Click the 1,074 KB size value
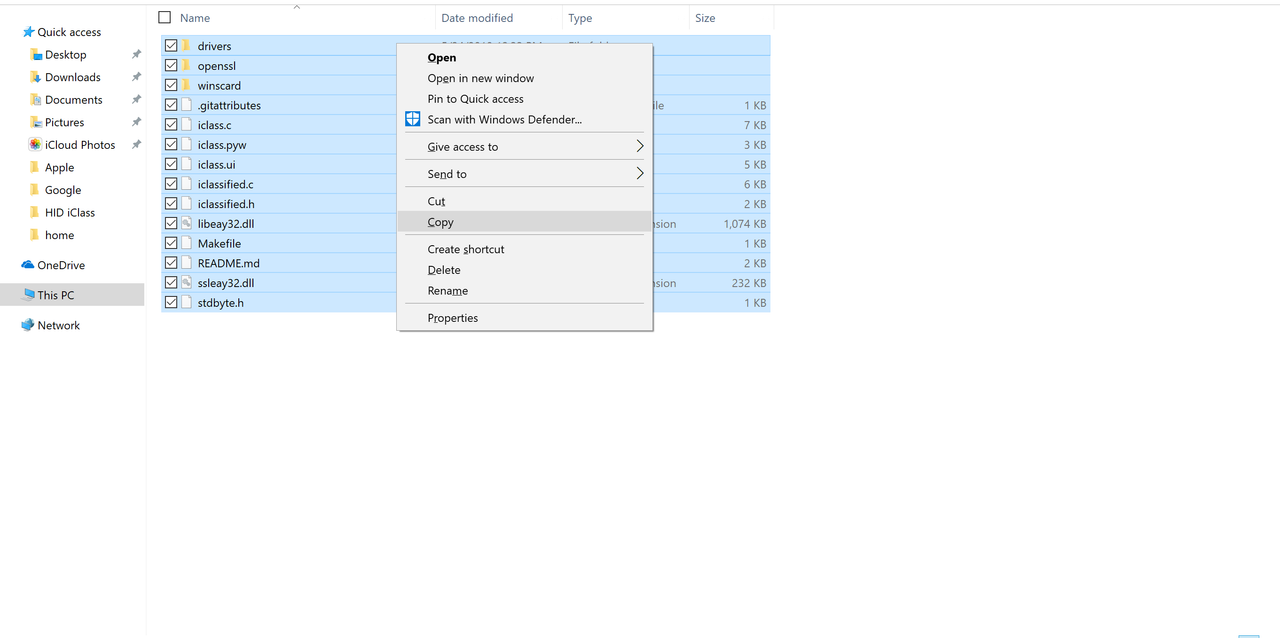 tap(745, 224)
